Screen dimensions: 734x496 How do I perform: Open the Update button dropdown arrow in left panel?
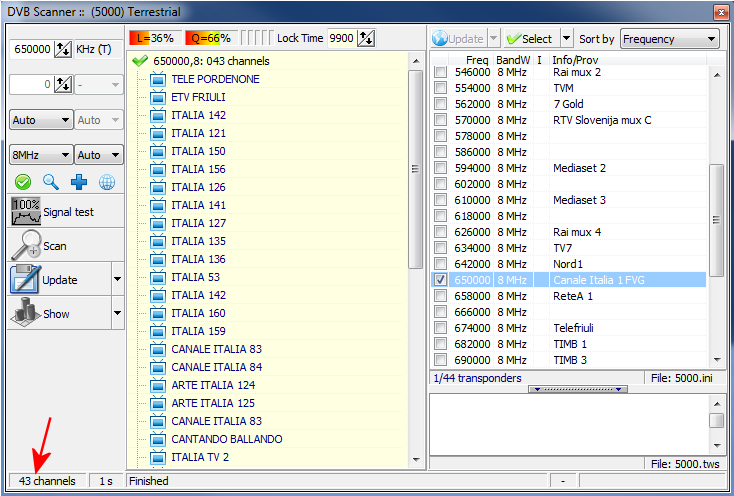tap(117, 279)
